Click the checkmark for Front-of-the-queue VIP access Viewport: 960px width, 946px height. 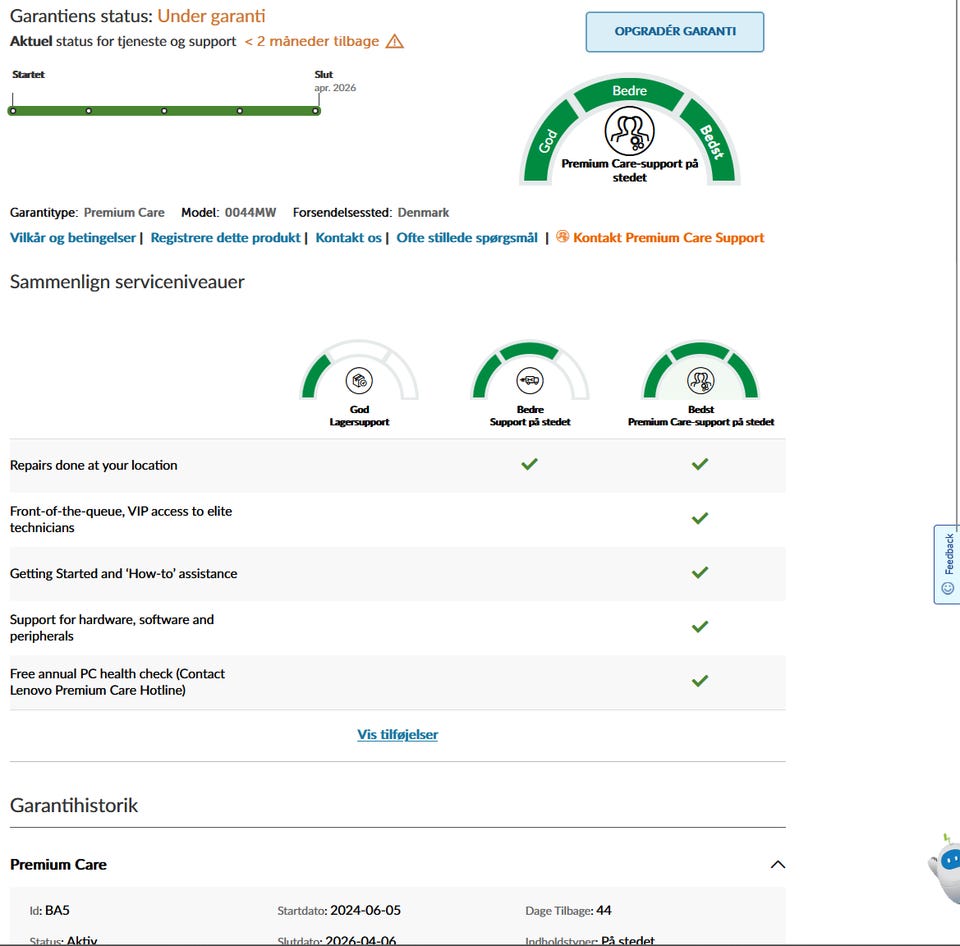(x=700, y=518)
